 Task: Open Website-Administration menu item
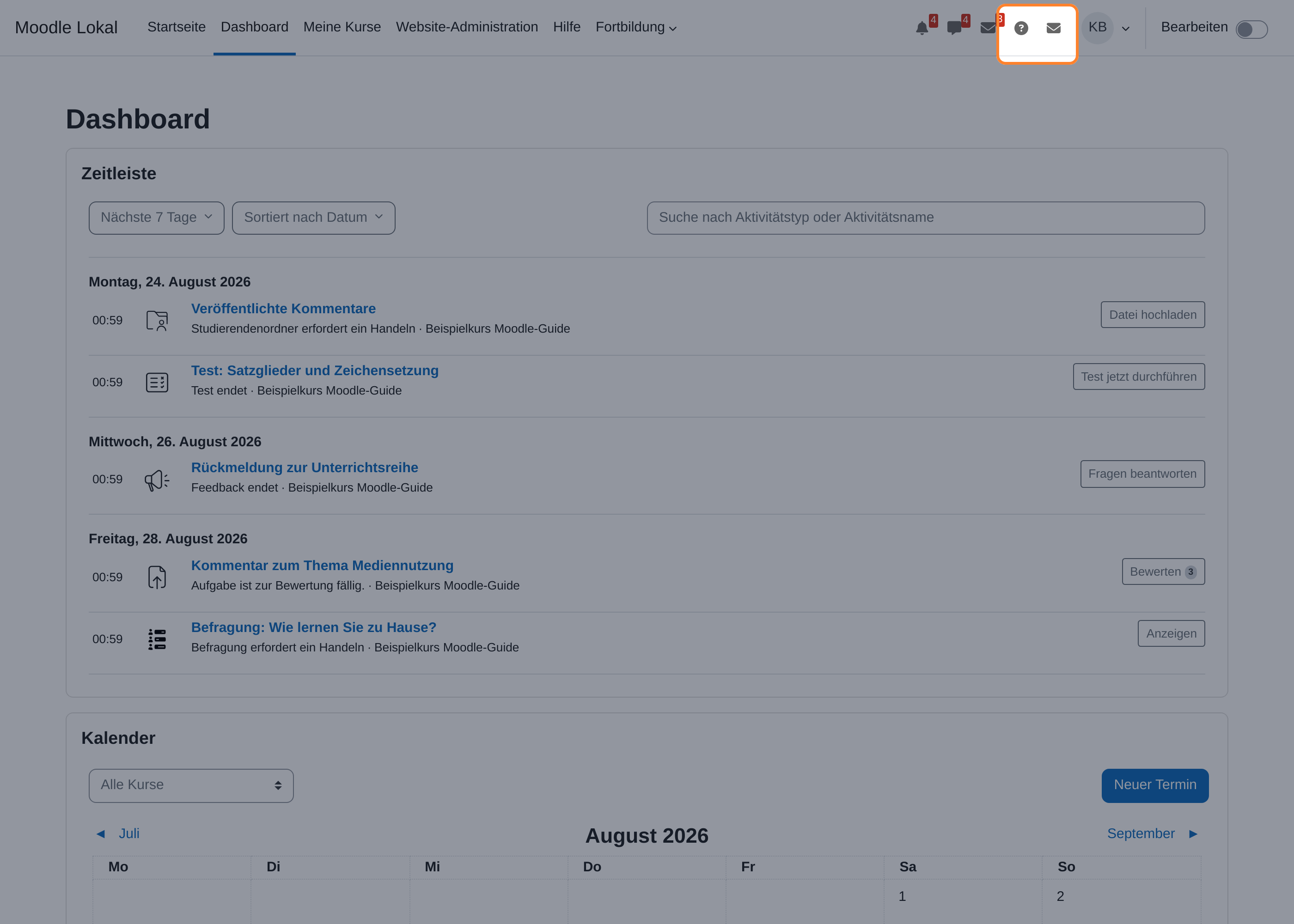tap(467, 27)
